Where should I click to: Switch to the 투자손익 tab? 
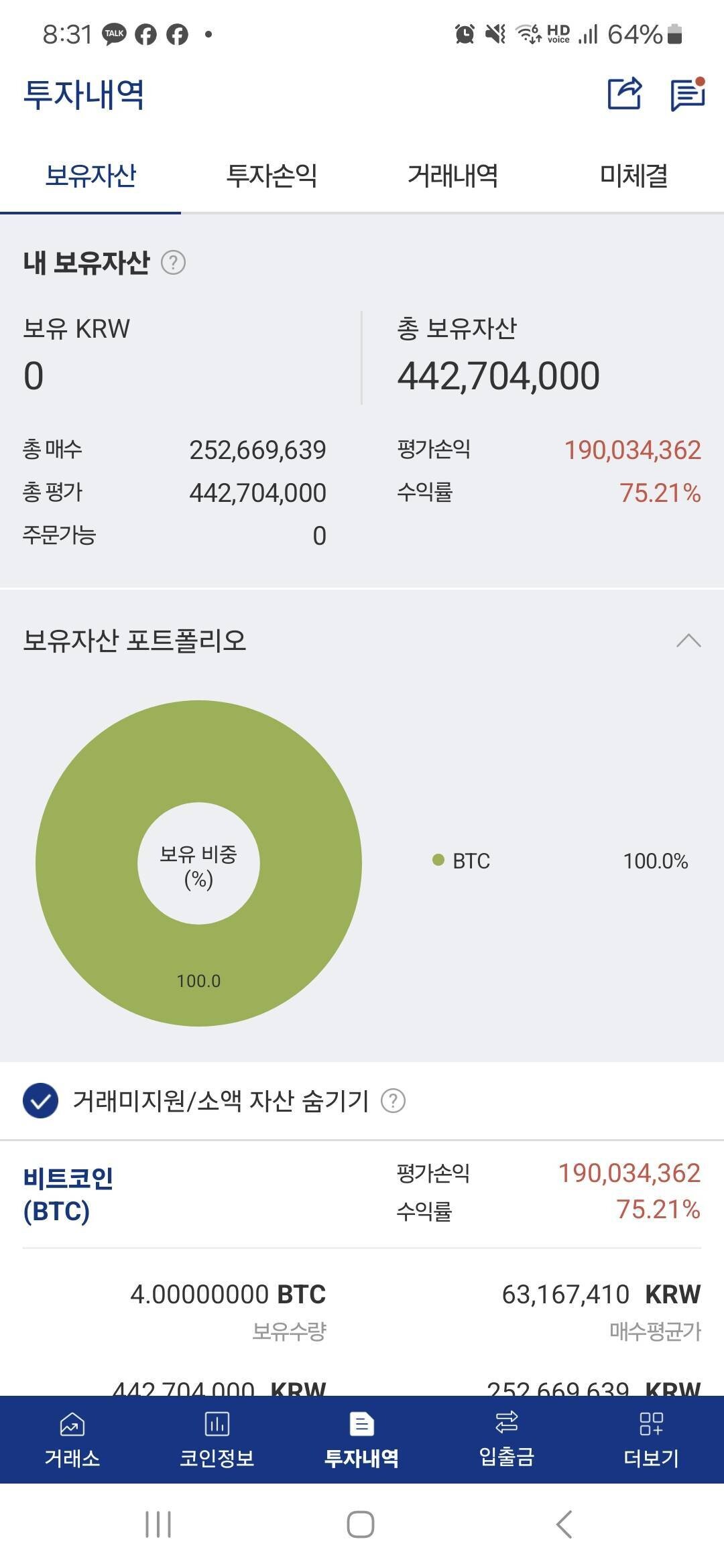point(271,176)
